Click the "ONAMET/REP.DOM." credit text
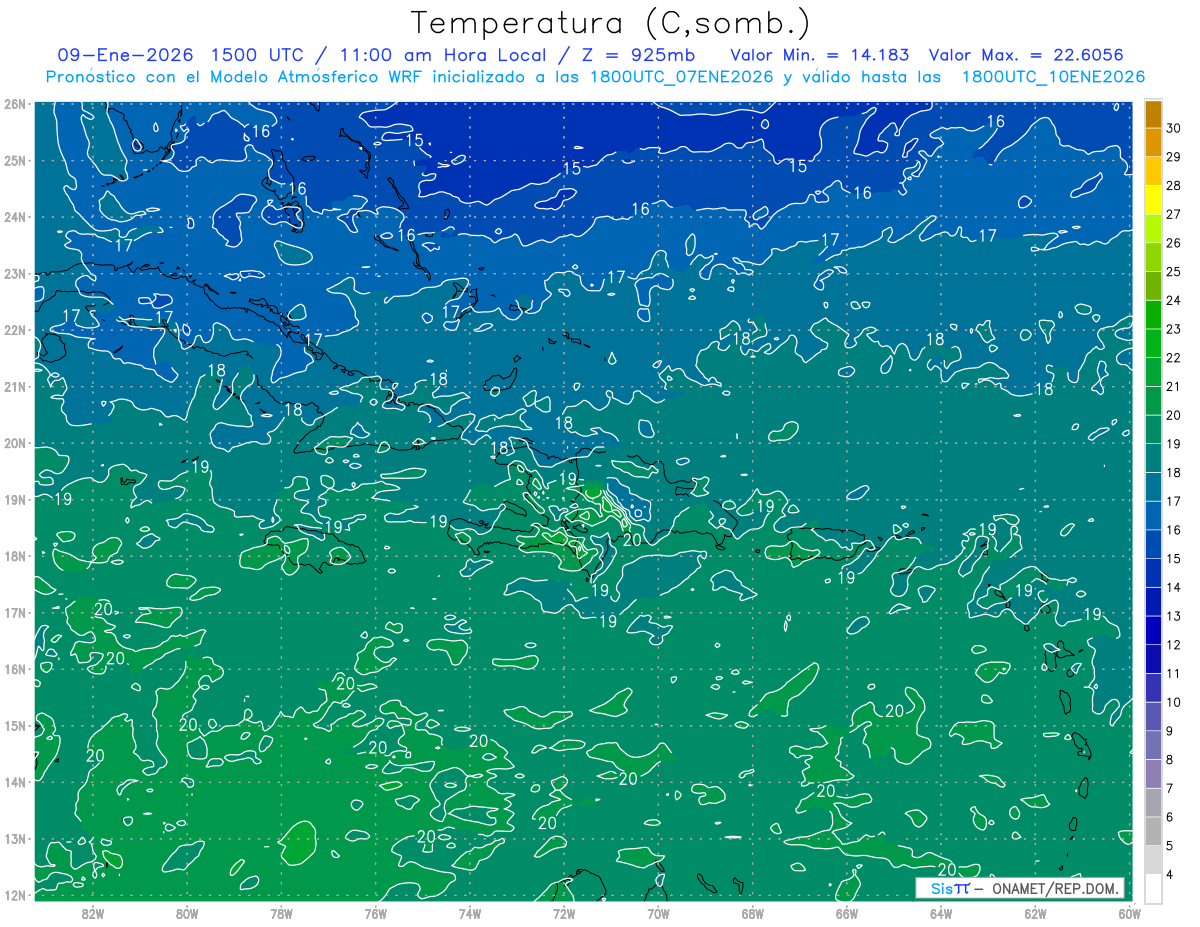Viewport: 1200px width, 927px height. click(1054, 888)
